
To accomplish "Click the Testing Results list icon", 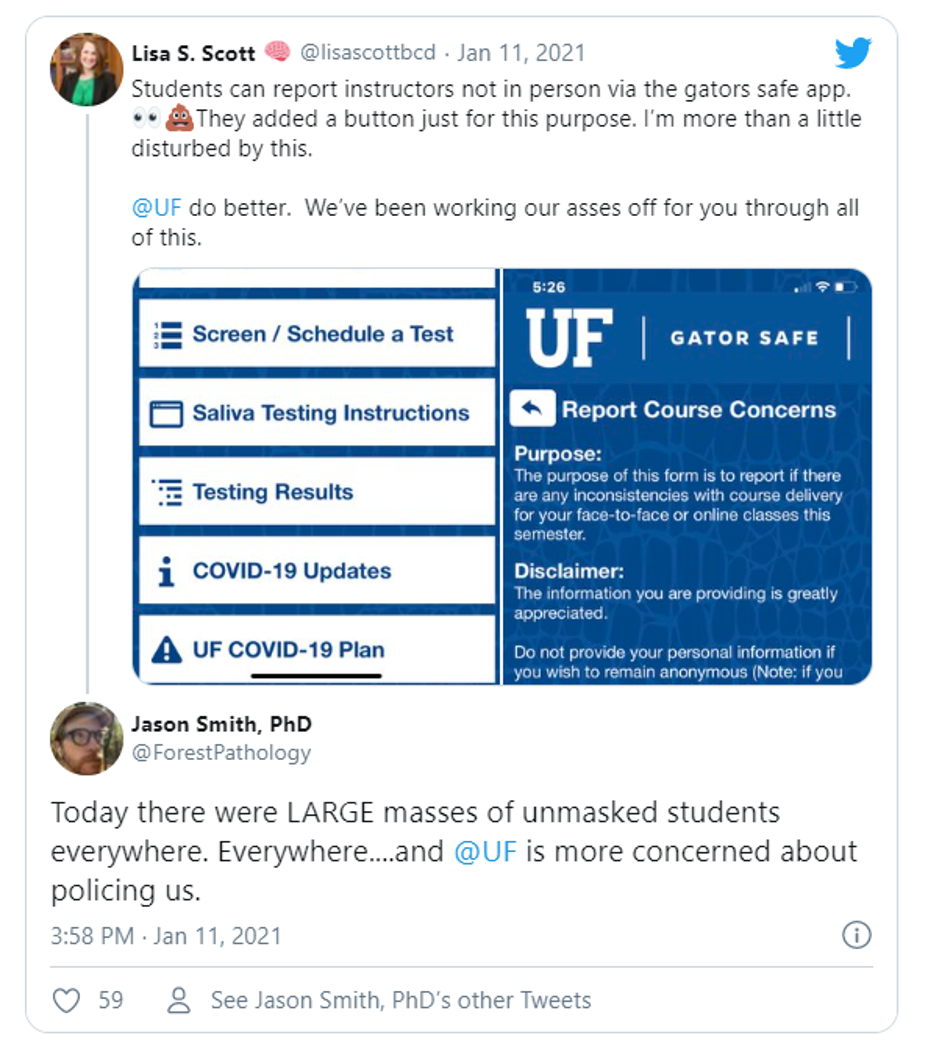I will pos(167,492).
